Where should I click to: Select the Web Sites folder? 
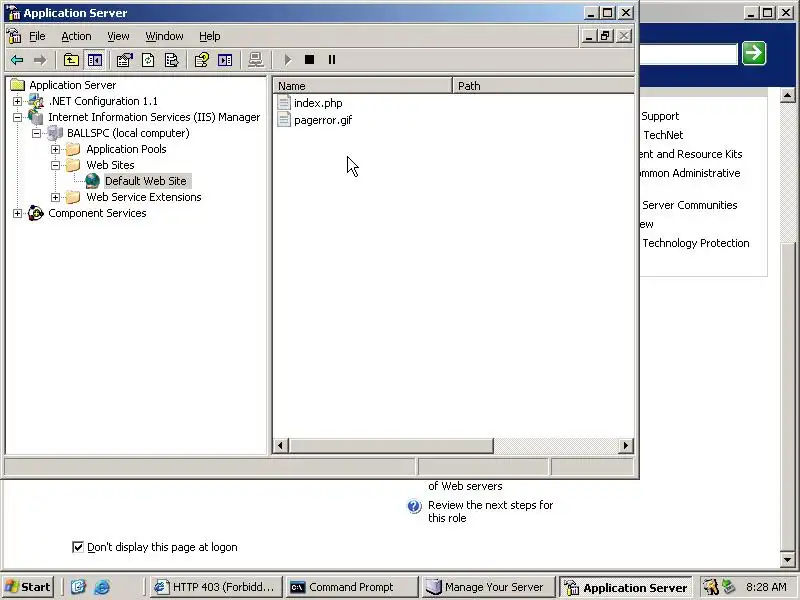(110, 165)
